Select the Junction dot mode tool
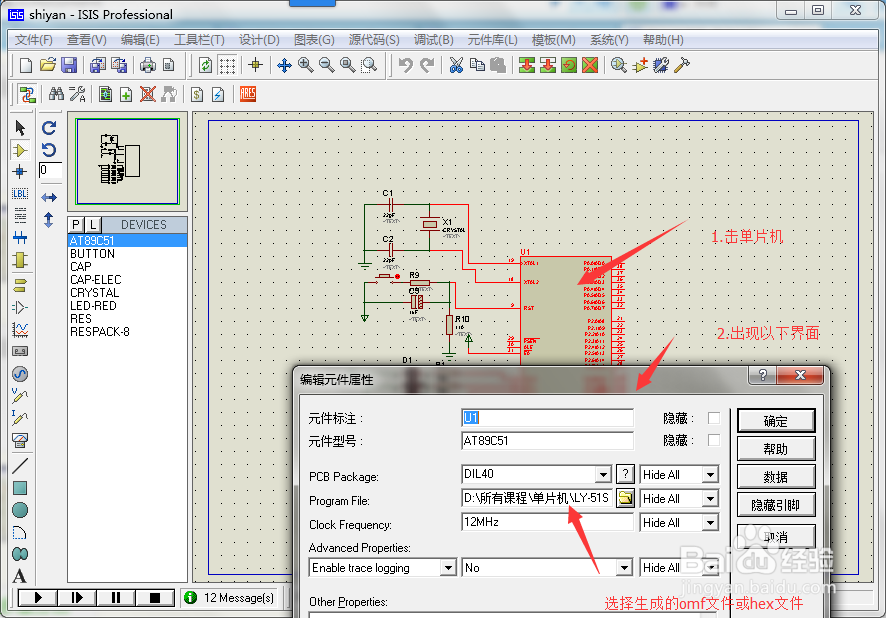Screen dimensions: 886x618 coord(20,172)
